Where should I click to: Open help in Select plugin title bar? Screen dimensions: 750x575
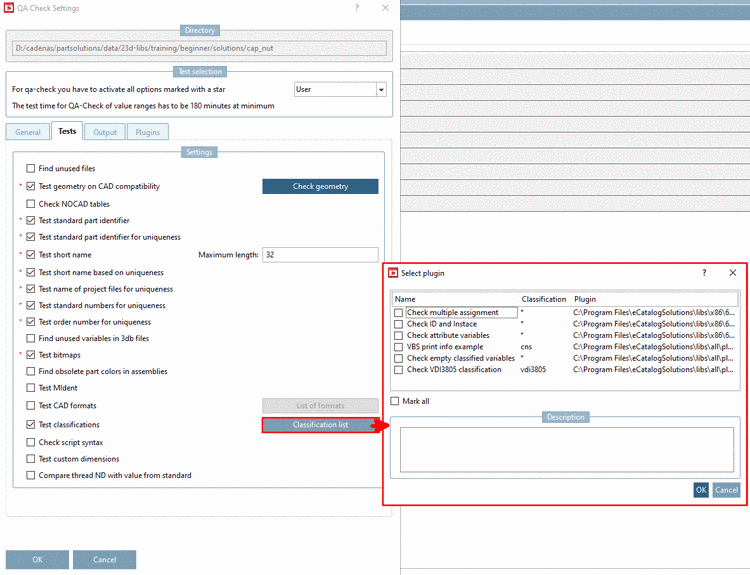point(704,273)
